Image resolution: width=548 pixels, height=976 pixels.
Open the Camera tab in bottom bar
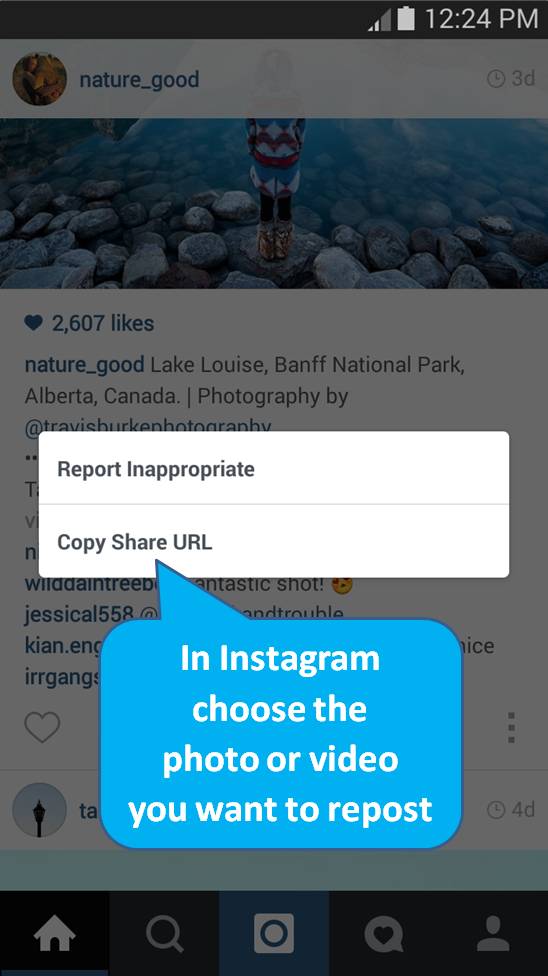tap(274, 934)
